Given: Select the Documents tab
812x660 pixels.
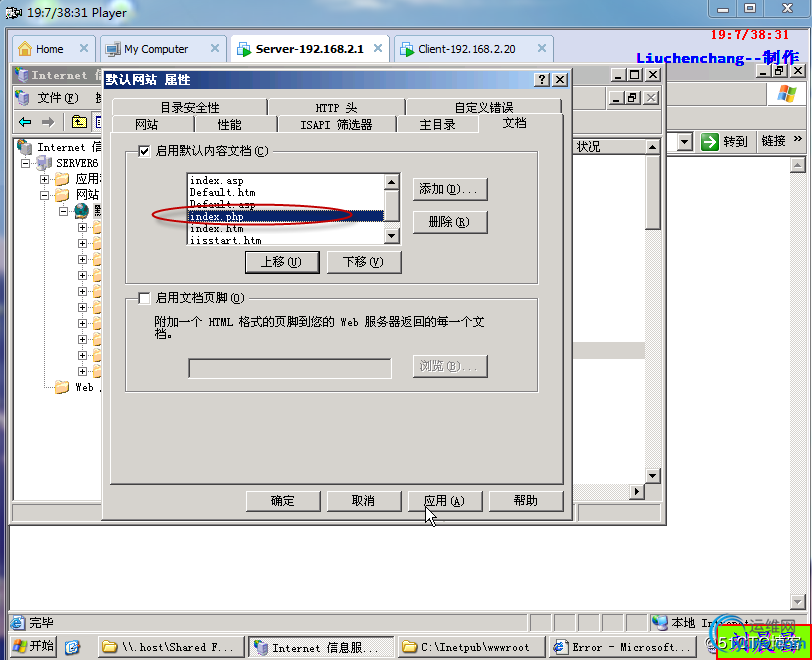Looking at the screenshot, I should (x=515, y=123).
